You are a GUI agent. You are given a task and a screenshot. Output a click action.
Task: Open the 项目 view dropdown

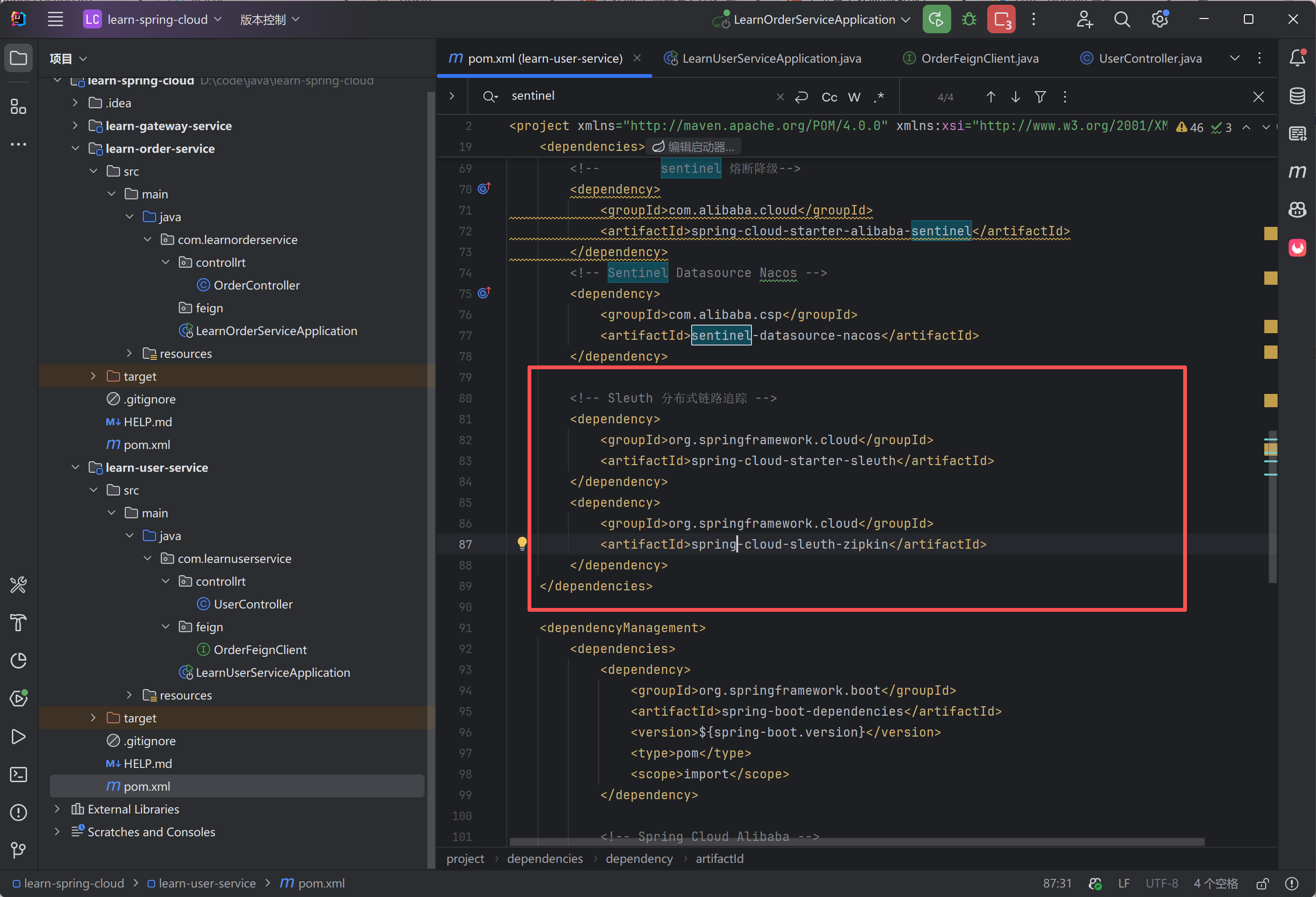pyautogui.click(x=68, y=58)
